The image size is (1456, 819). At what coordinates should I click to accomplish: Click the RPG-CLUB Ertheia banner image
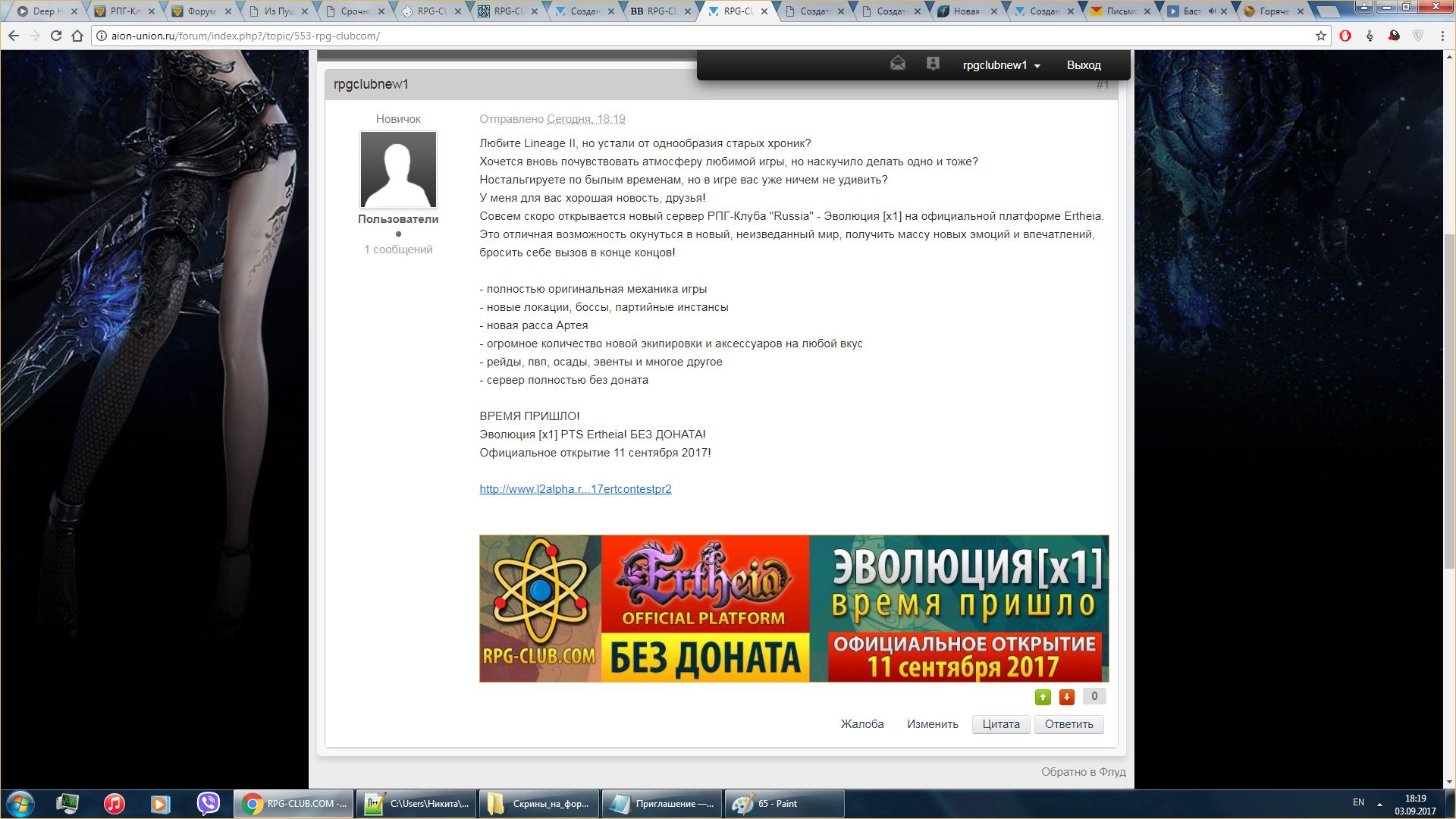[794, 609]
